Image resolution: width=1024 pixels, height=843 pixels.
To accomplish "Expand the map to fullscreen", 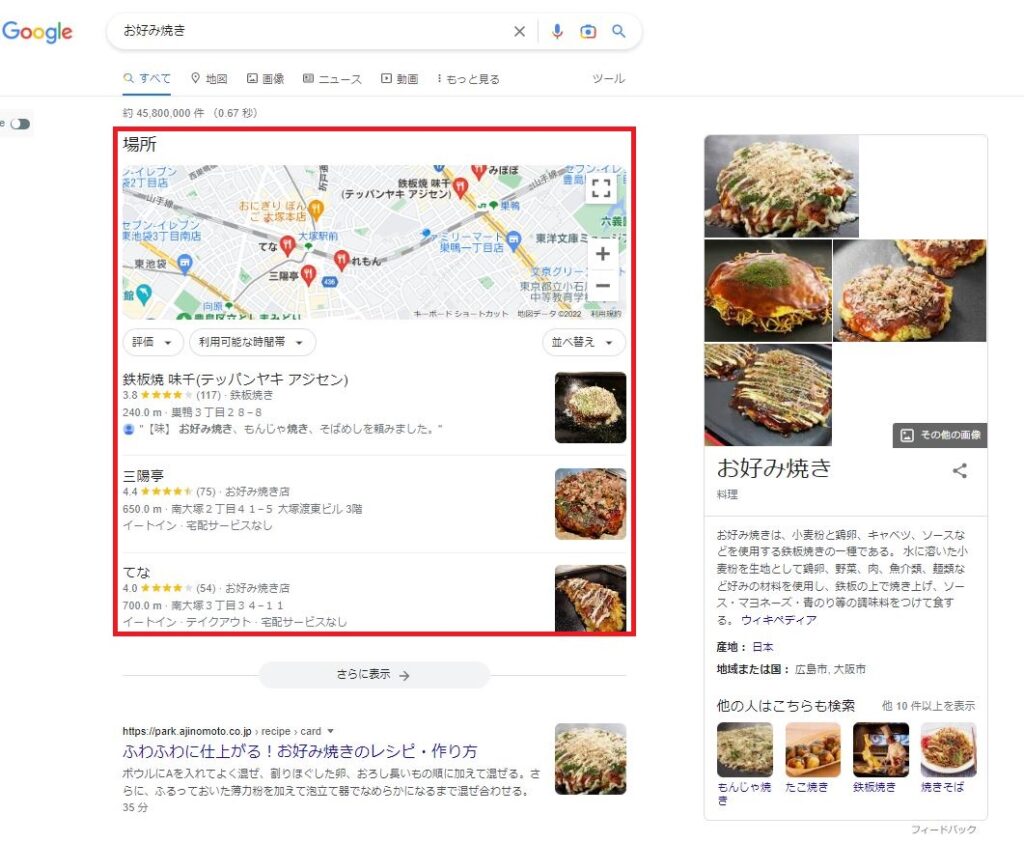I will tap(601, 188).
